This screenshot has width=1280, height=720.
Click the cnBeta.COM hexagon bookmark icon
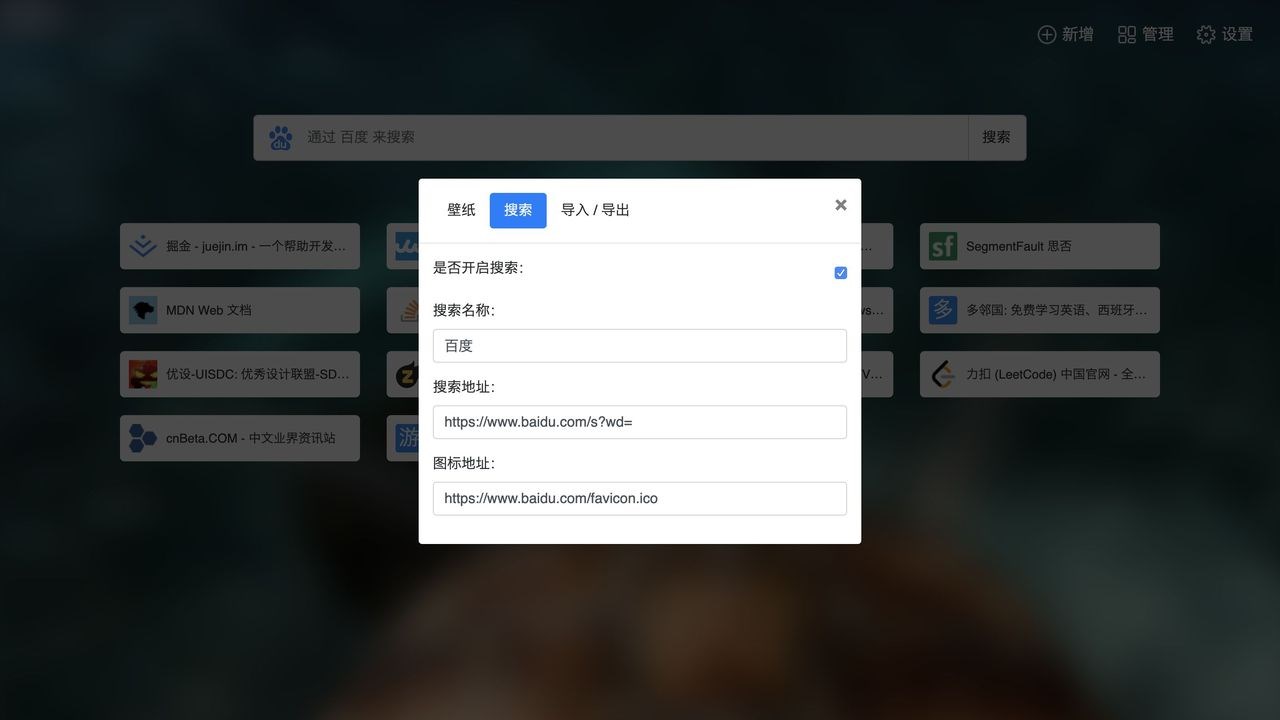click(x=143, y=438)
